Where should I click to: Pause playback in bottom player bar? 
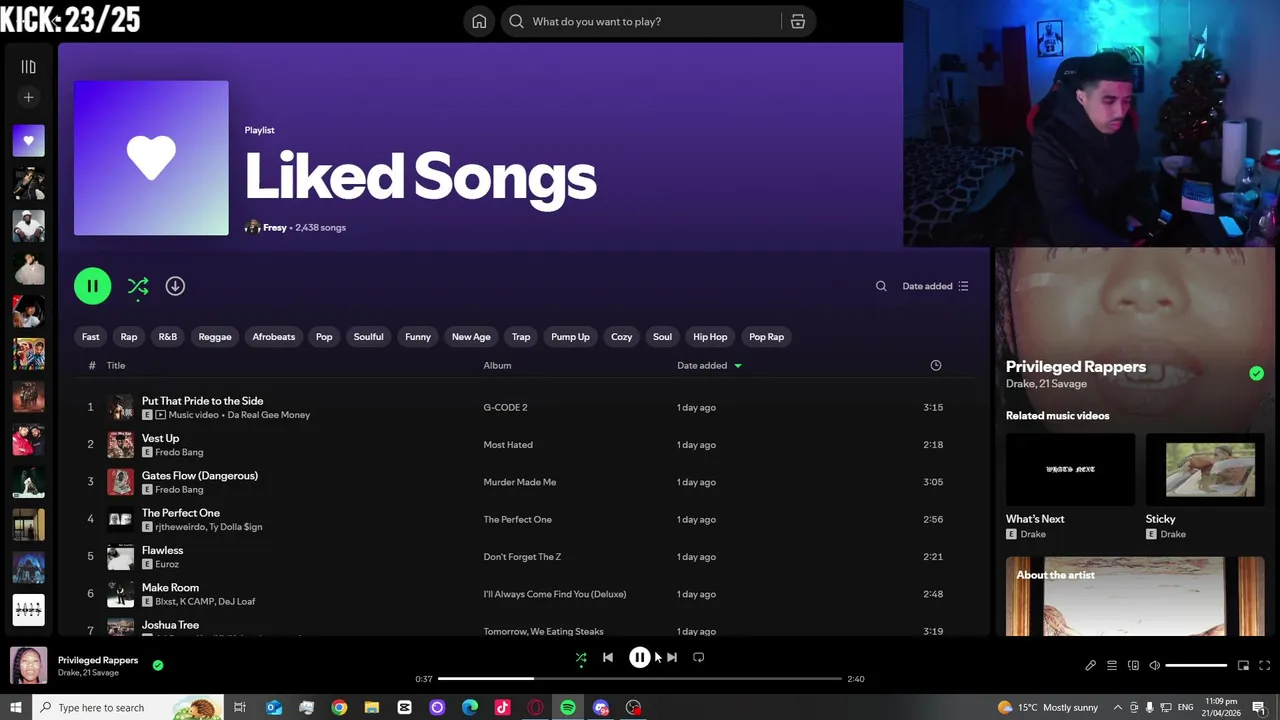640,657
